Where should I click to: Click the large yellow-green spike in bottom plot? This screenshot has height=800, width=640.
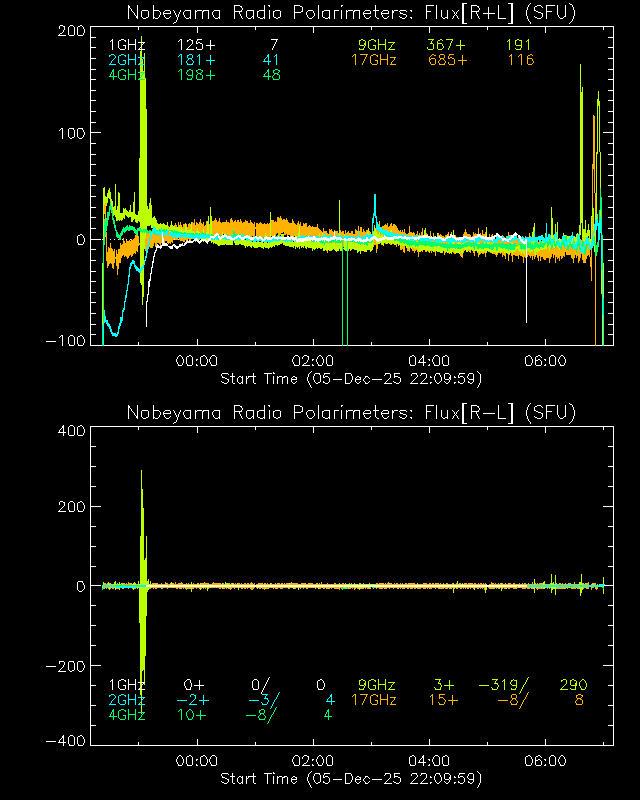tap(142, 500)
